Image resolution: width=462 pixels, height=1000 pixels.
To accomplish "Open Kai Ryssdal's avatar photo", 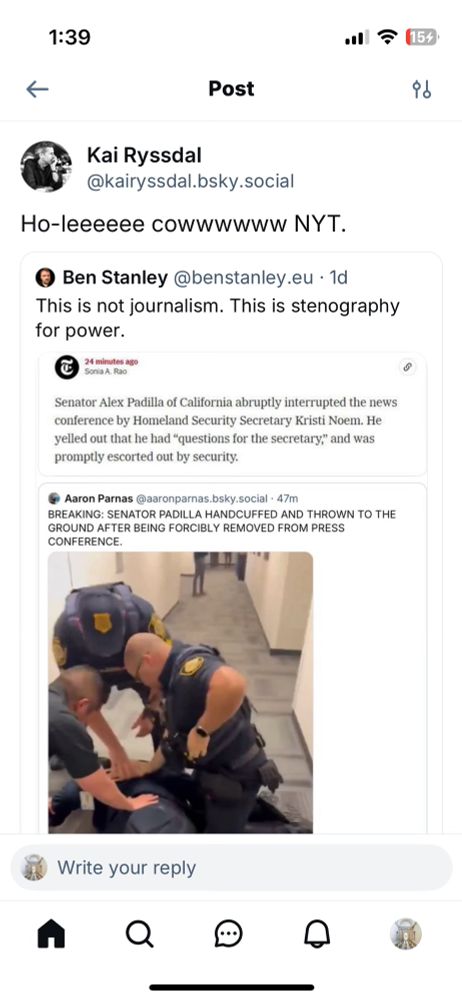I will [x=46, y=166].
